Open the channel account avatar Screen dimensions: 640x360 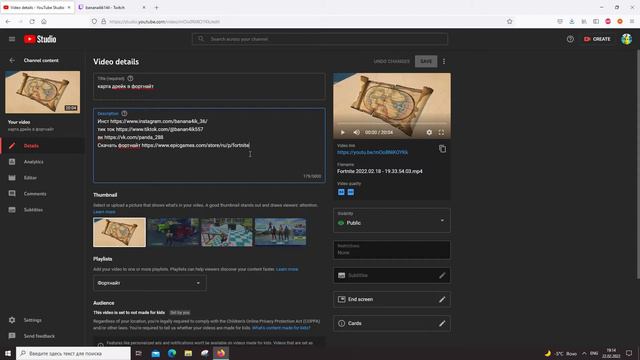tap(627, 39)
